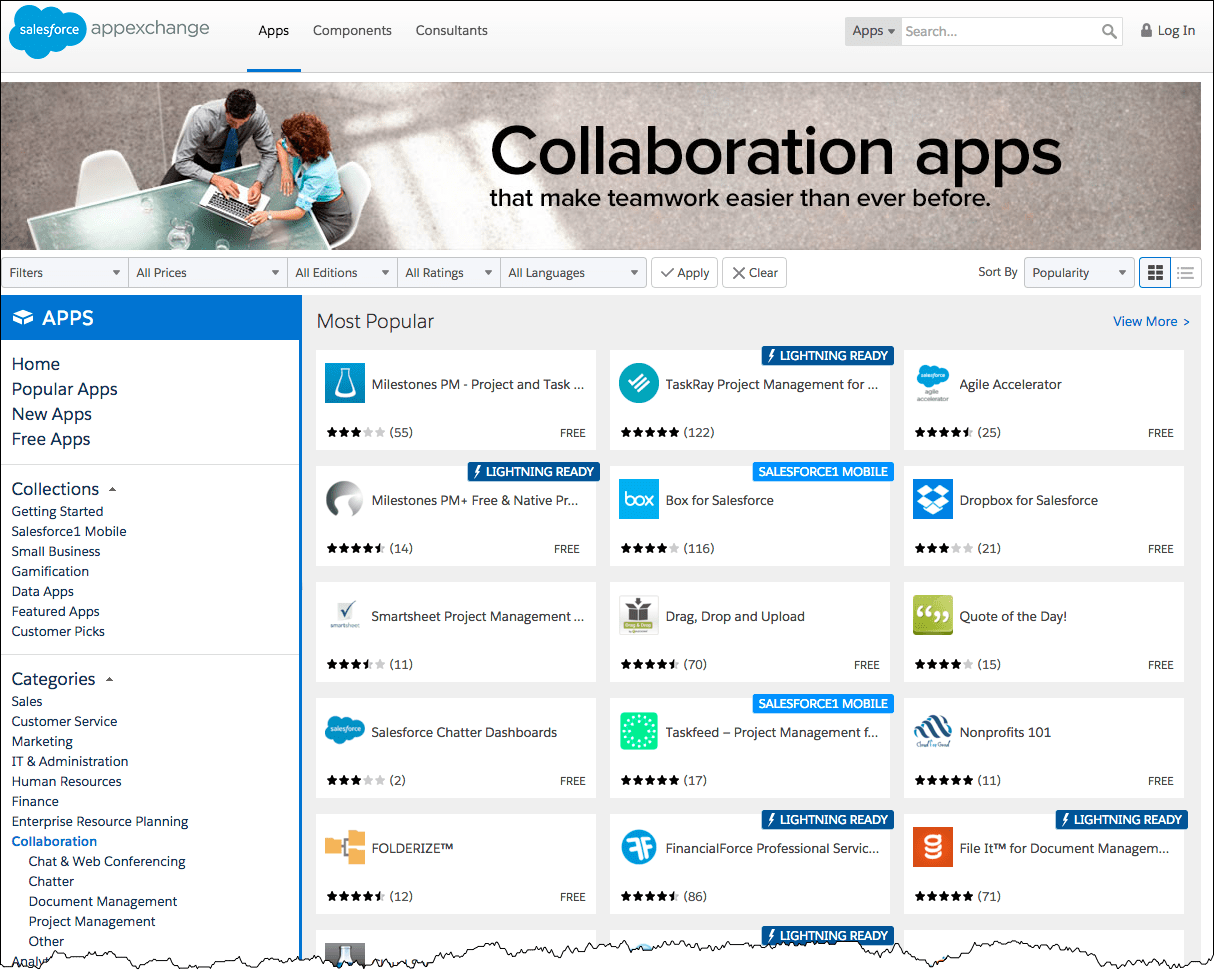Image resolution: width=1214 pixels, height=970 pixels.
Task: Click the Clear filters button
Action: tap(754, 272)
